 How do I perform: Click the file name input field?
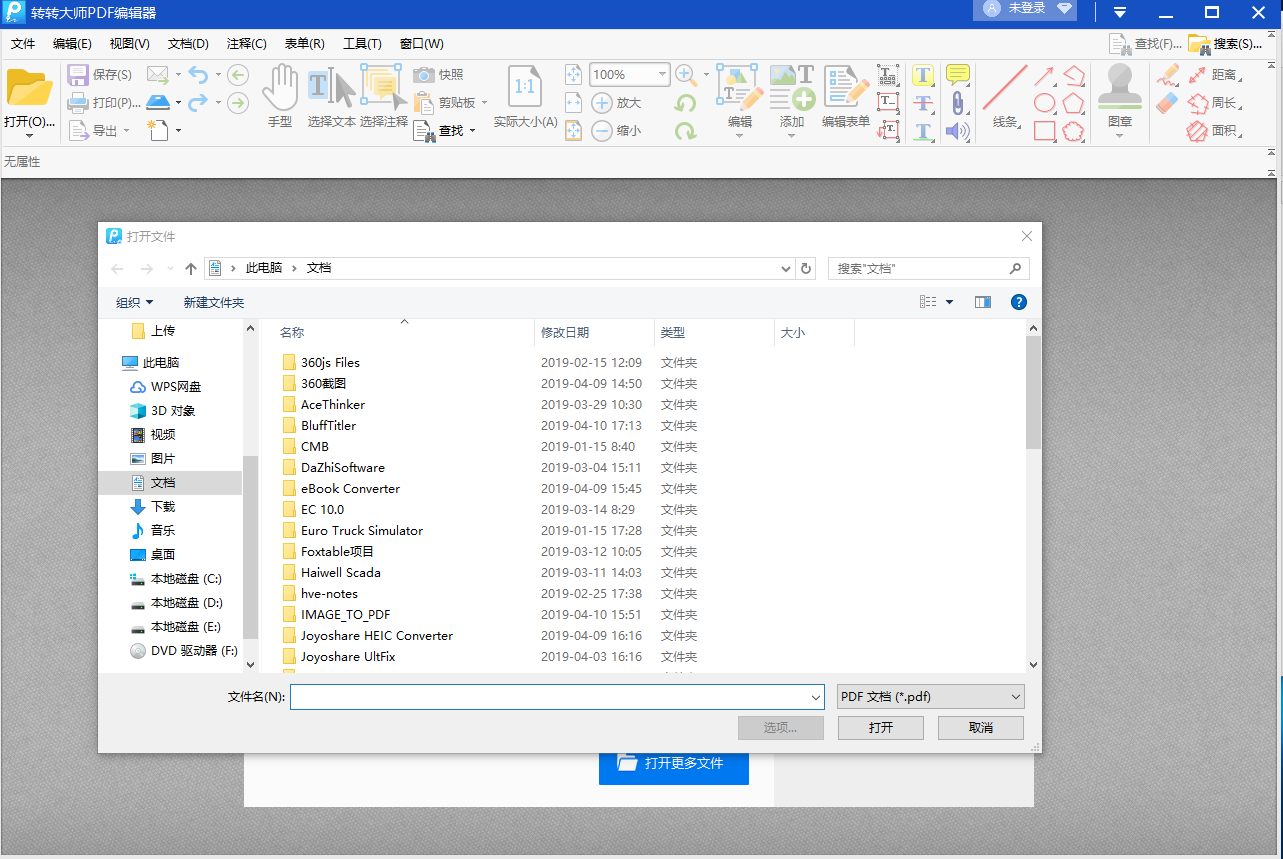[557, 697]
